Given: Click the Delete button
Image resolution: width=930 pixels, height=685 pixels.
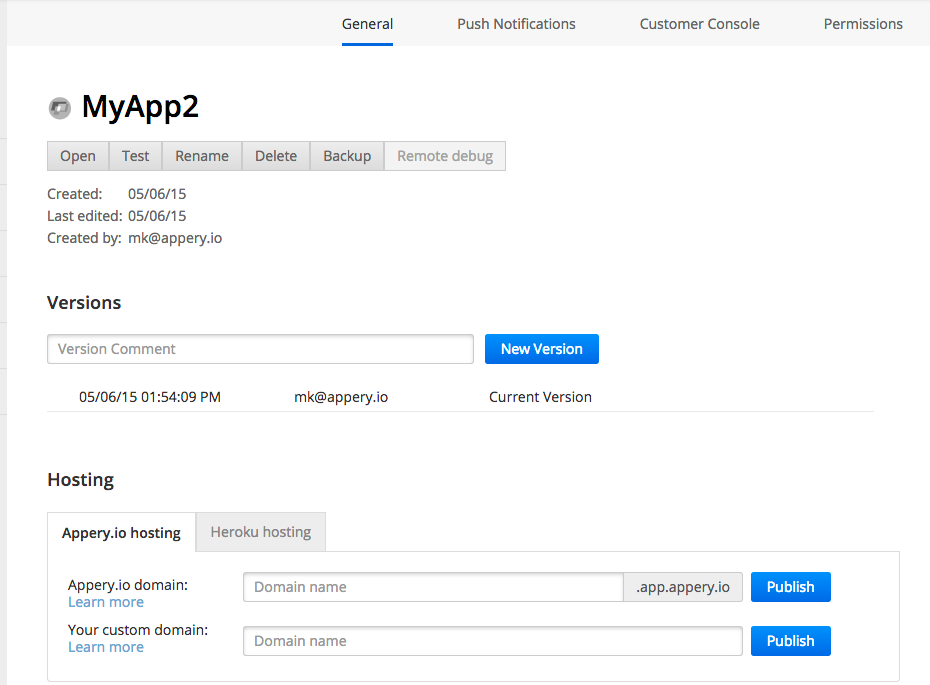Looking at the screenshot, I should tap(276, 156).
